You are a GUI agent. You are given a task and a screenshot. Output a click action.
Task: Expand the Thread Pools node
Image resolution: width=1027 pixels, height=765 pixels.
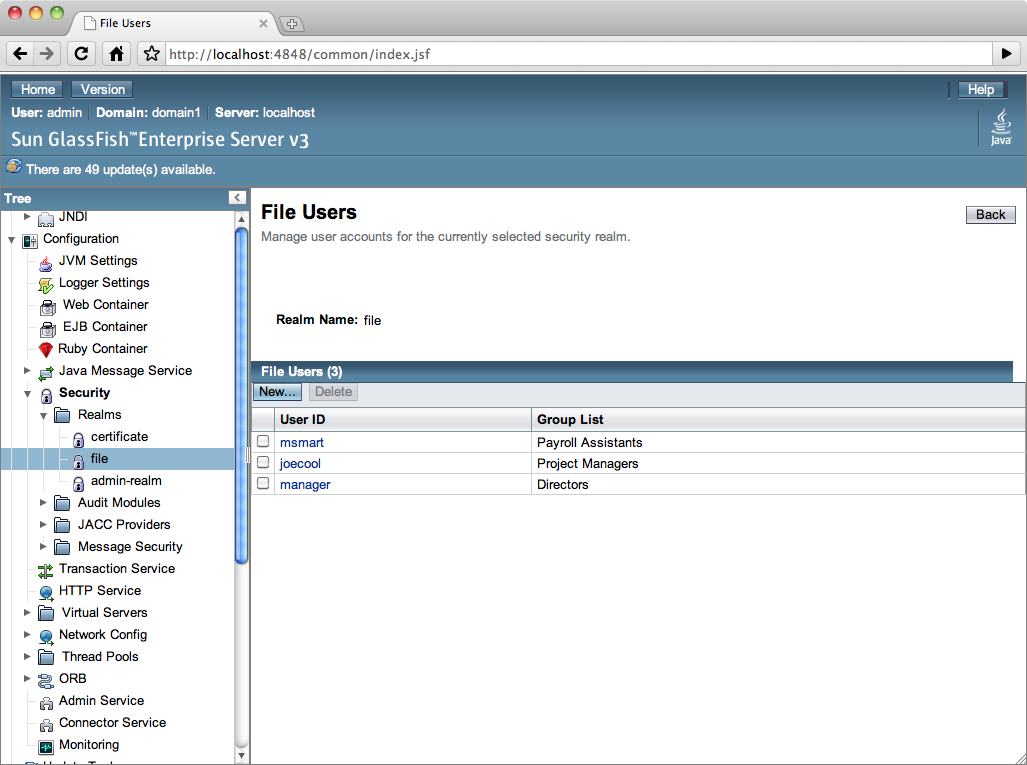(x=27, y=656)
